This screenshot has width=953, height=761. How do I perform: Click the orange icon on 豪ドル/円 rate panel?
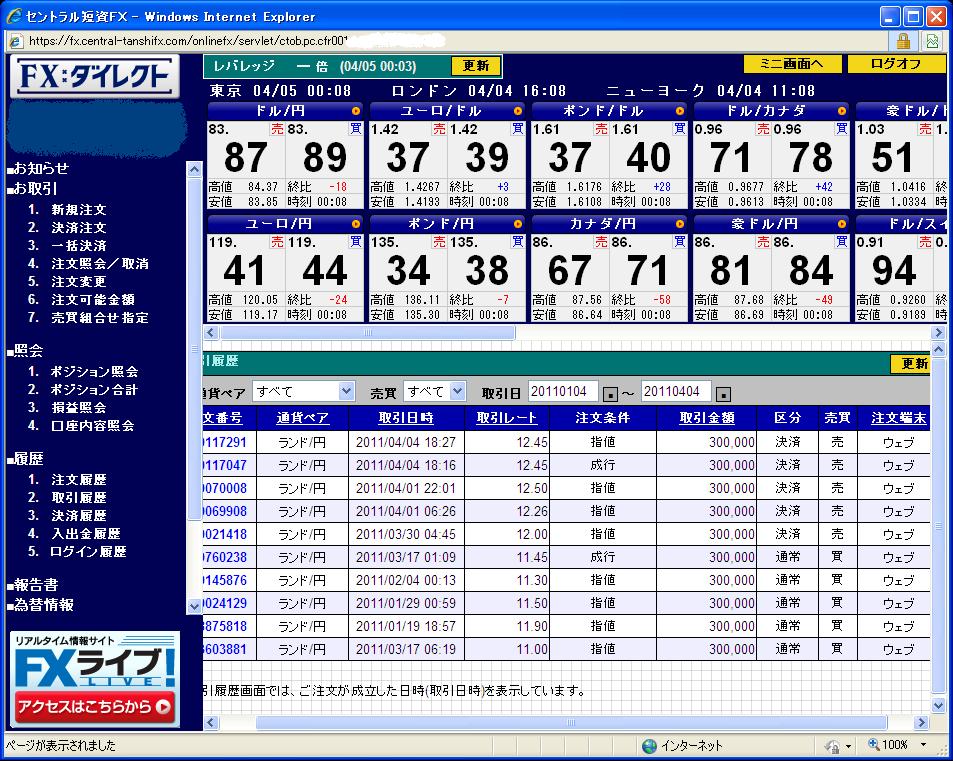(x=842, y=224)
